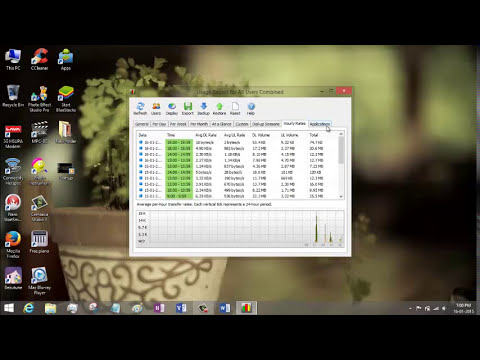This screenshot has width=480, height=360.
Task: Select the CCleaner desktop shortcut
Action: click(39, 59)
